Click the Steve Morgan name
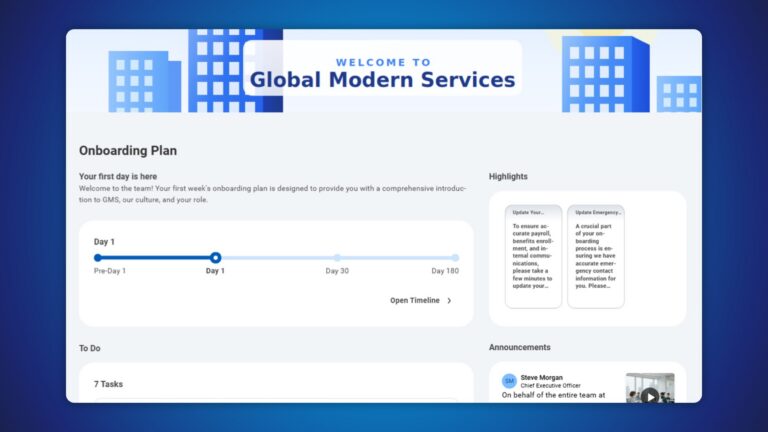 pyautogui.click(x=541, y=378)
